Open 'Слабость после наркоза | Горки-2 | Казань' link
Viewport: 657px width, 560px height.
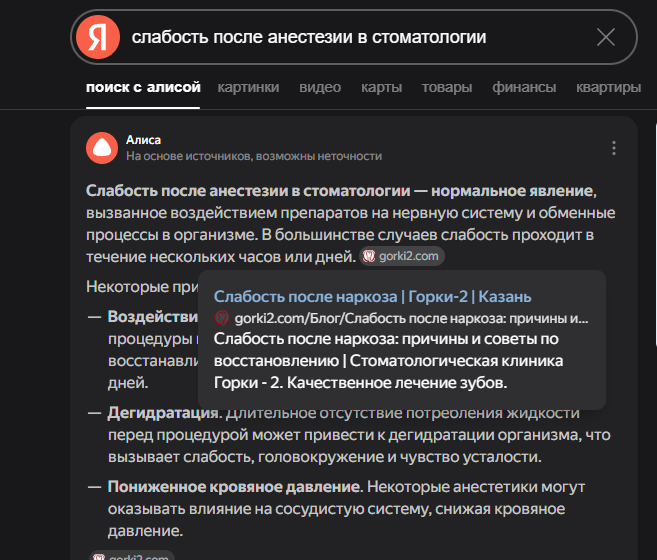pos(372,296)
